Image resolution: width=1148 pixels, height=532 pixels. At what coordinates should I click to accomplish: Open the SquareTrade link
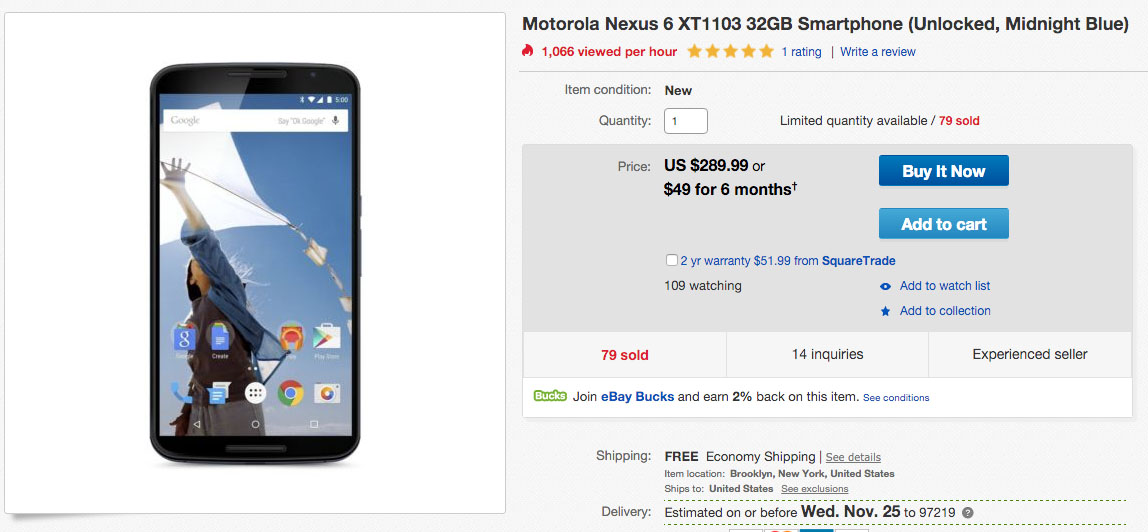[x=858, y=261]
